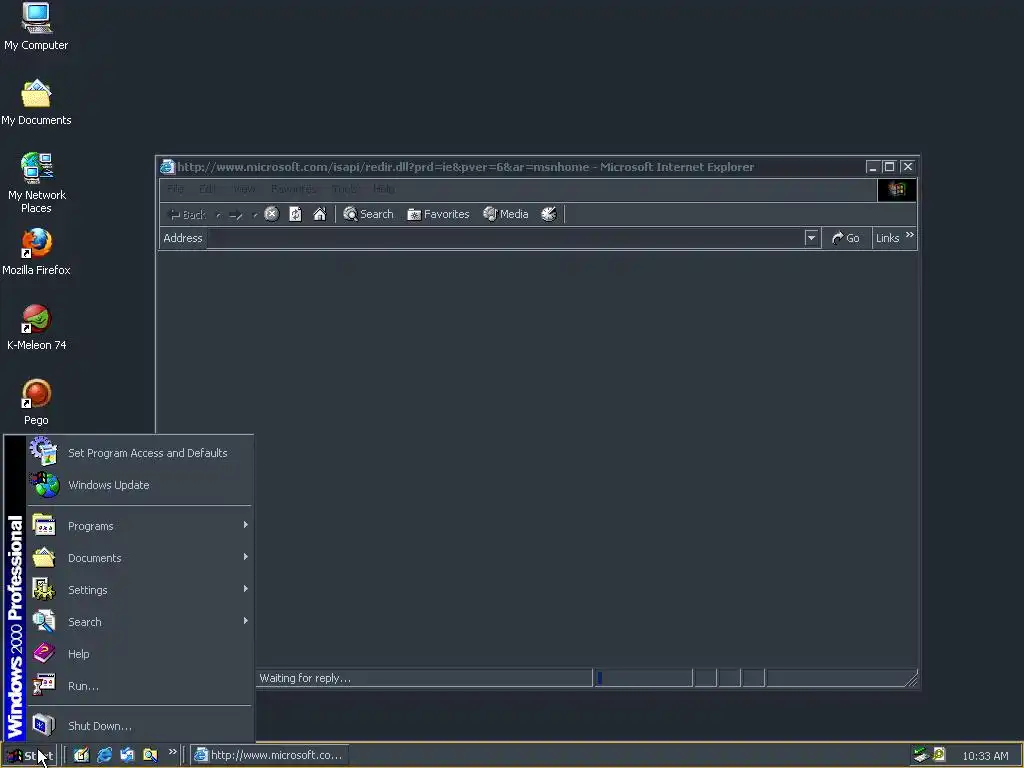Open the Media pane in IE toolbar
This screenshot has height=768, width=1024.
tap(505, 214)
